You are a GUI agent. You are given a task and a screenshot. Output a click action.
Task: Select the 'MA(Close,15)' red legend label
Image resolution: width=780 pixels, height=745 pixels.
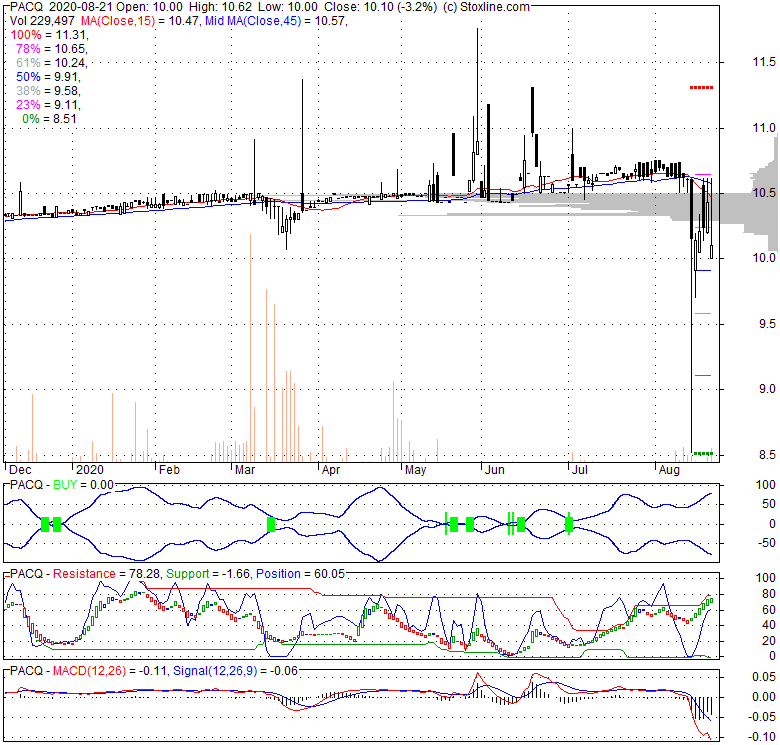[118, 21]
